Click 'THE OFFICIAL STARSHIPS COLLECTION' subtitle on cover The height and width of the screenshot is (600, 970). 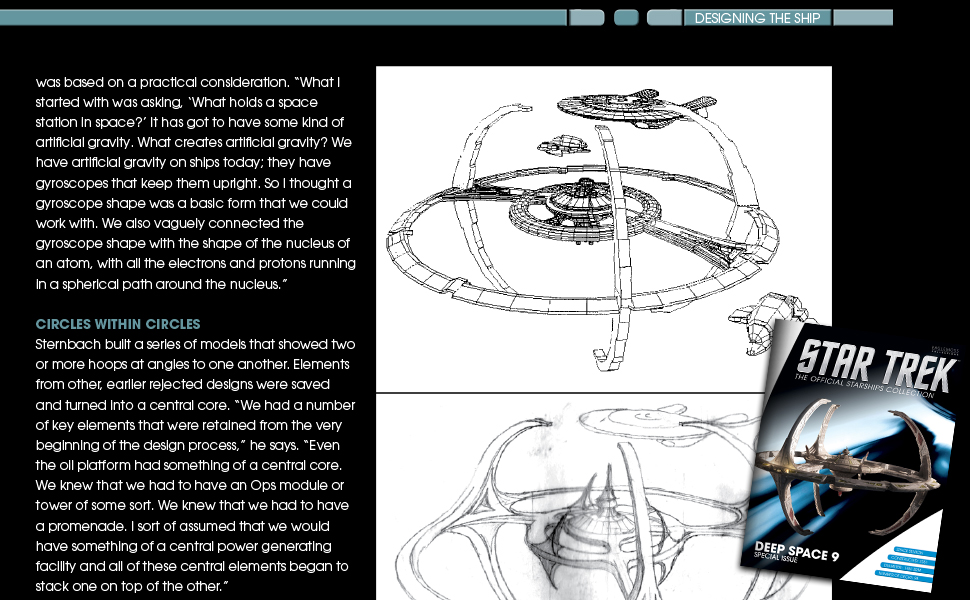click(864, 386)
